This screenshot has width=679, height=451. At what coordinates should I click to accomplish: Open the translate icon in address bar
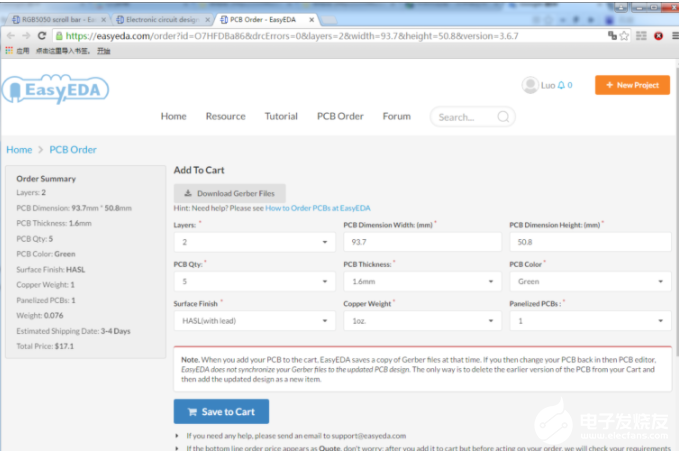coord(612,36)
